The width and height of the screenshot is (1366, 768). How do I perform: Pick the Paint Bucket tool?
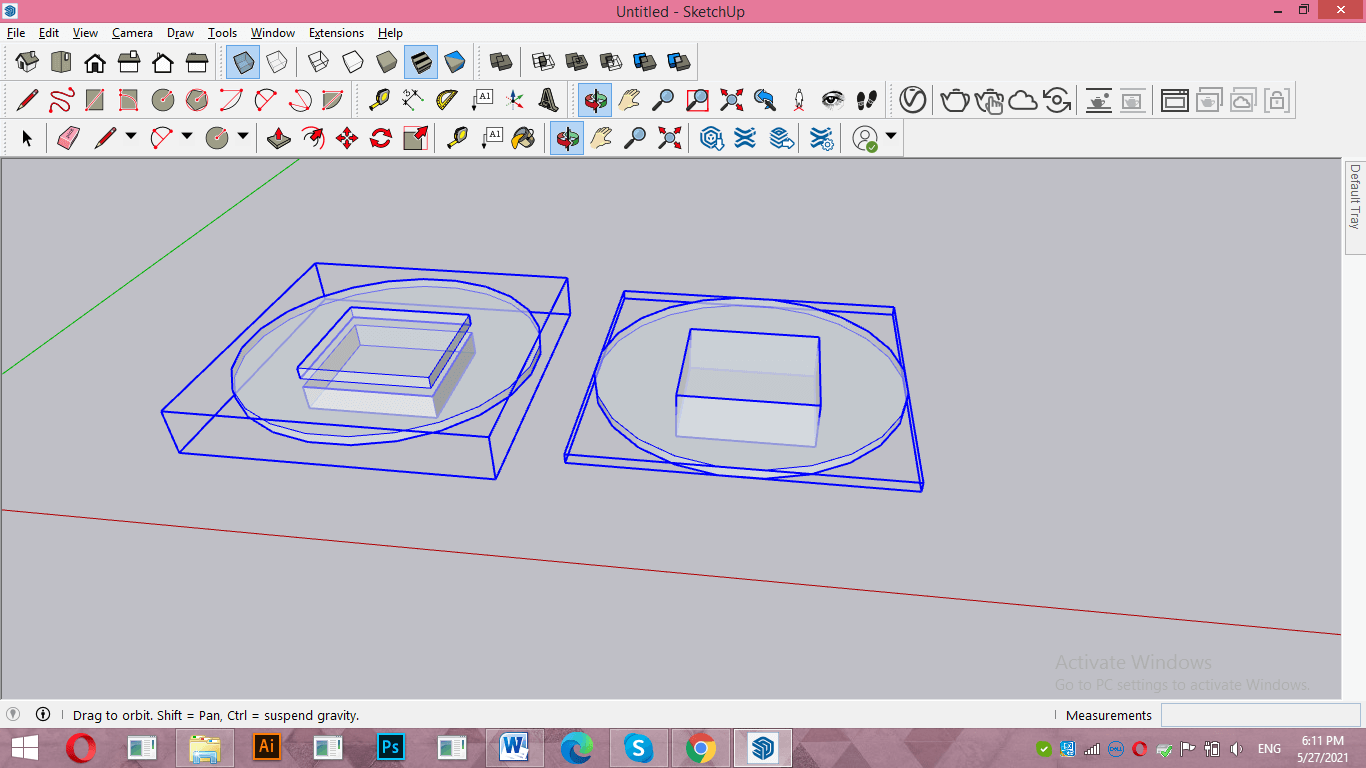click(523, 138)
